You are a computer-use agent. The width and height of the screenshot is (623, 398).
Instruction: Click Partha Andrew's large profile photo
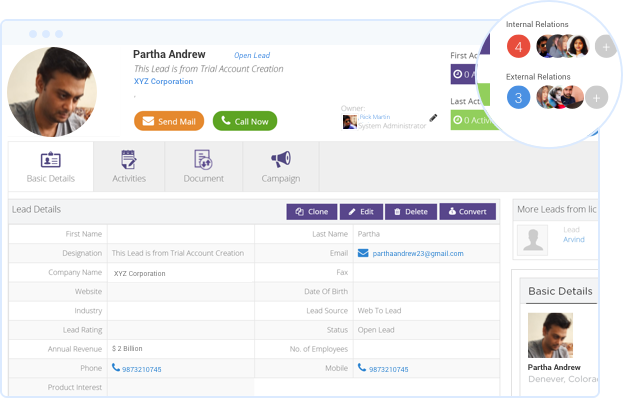(52, 92)
